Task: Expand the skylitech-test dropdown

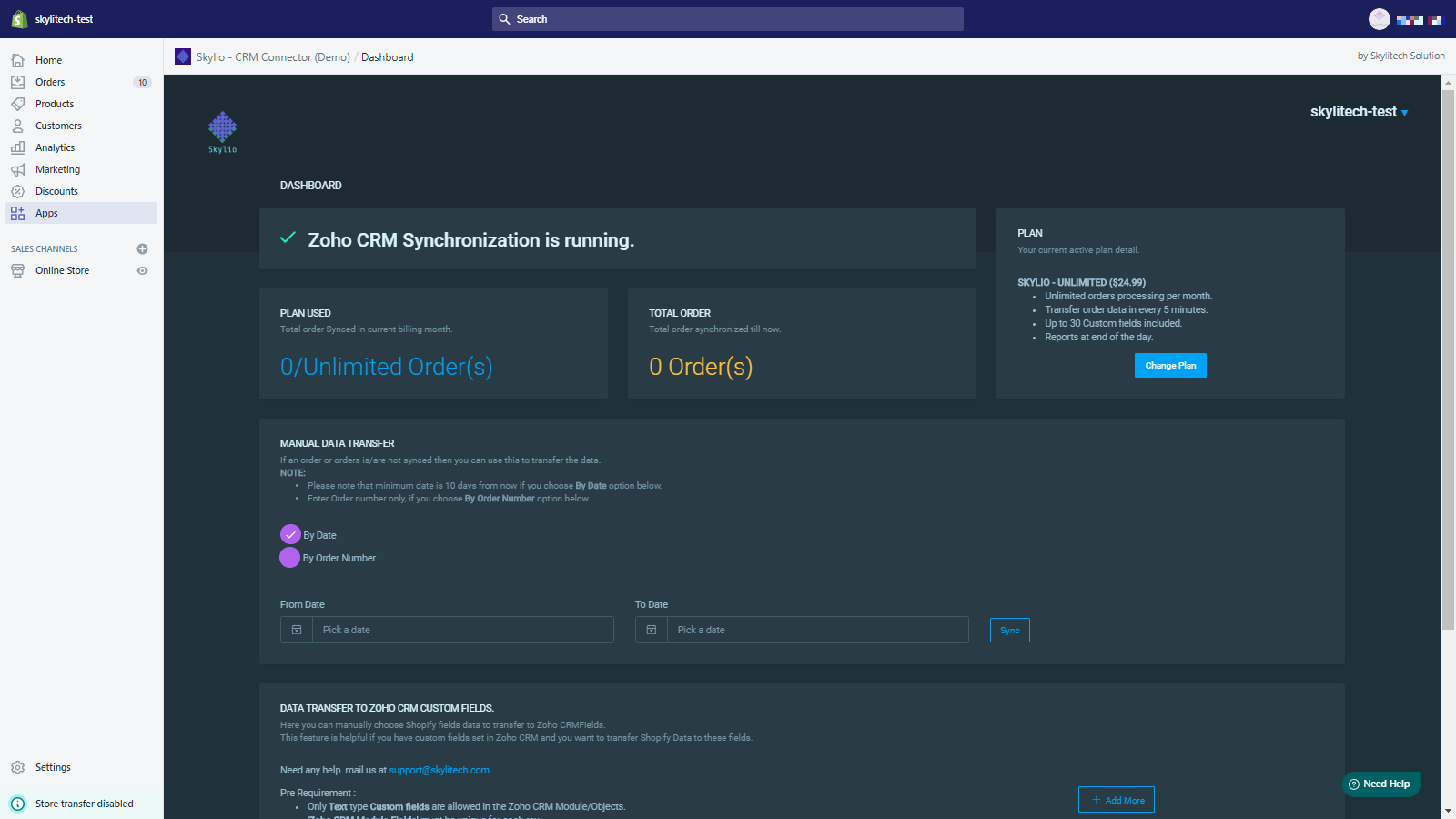Action: coord(1359,112)
